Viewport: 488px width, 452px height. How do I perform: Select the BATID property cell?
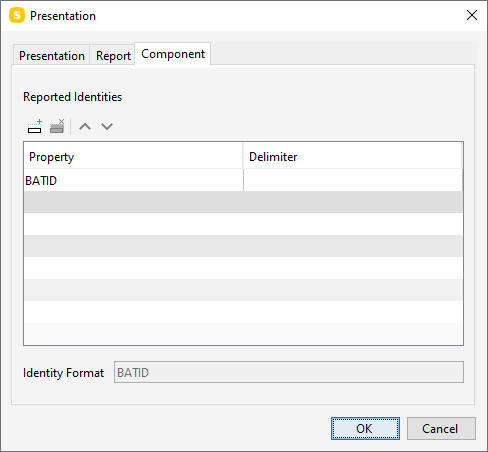(134, 180)
